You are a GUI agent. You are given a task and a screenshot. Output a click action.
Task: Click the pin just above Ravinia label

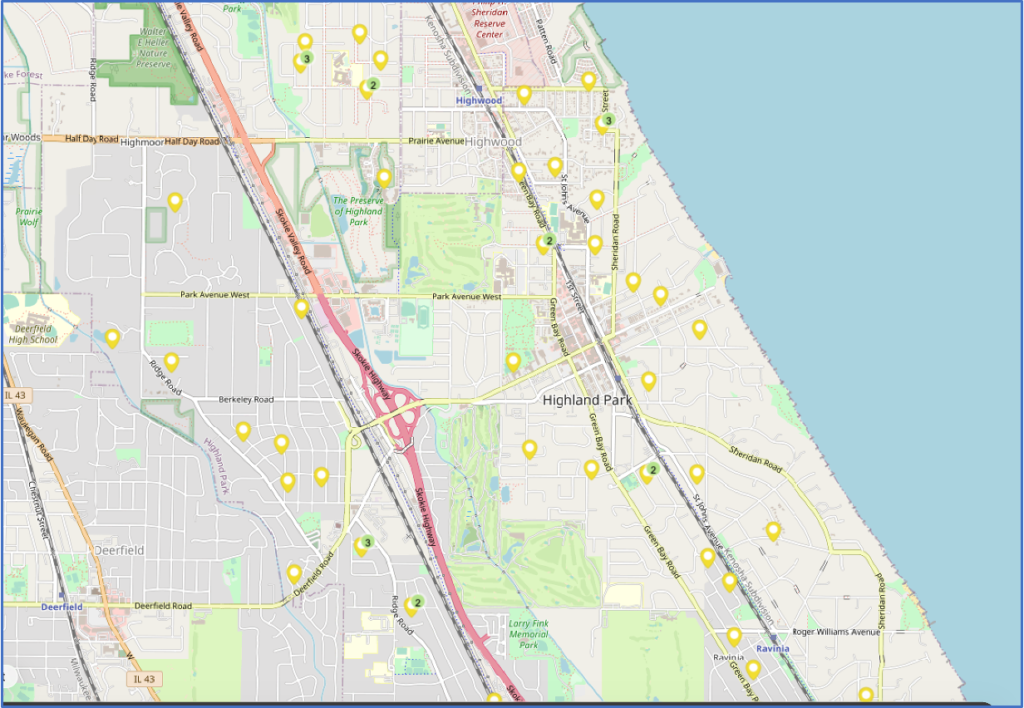tap(734, 636)
